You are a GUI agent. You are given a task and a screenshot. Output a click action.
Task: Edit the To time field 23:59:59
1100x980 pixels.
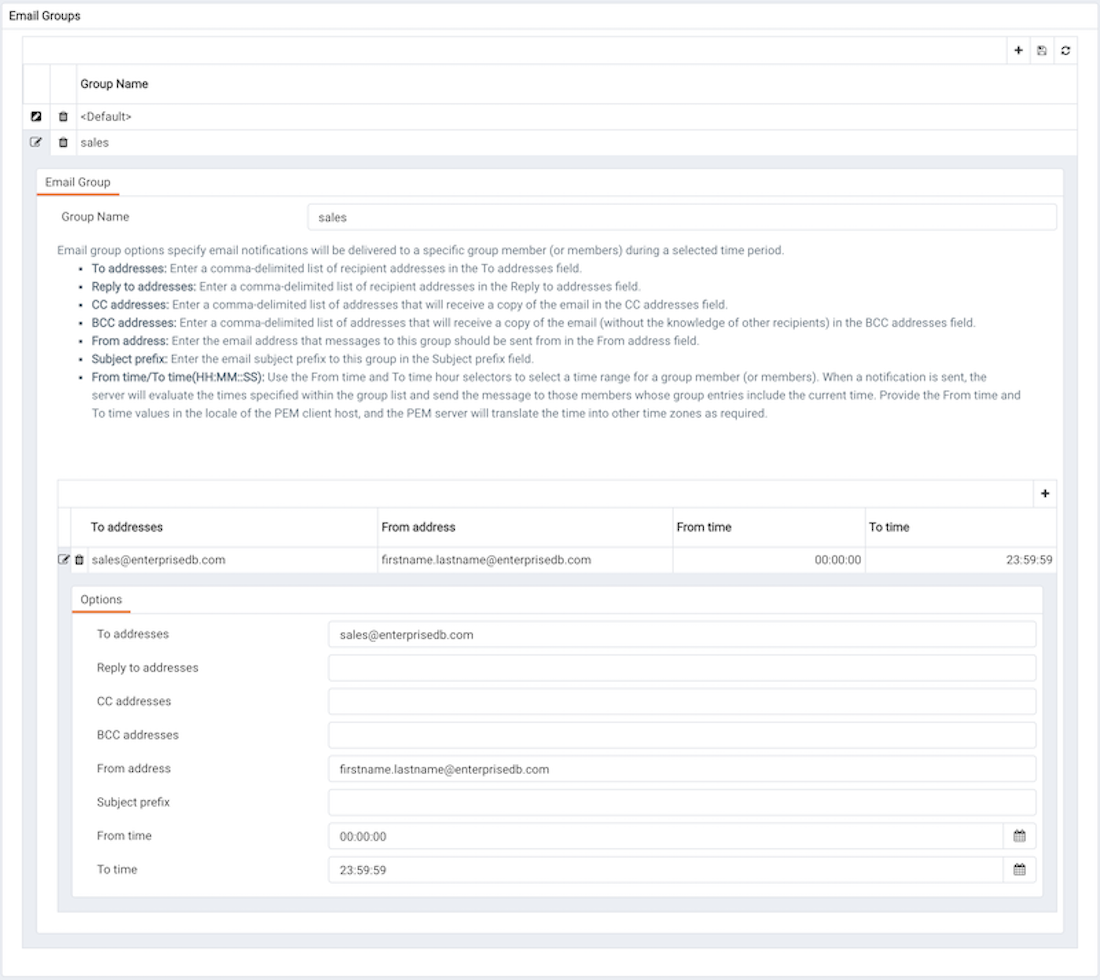[x=666, y=870]
